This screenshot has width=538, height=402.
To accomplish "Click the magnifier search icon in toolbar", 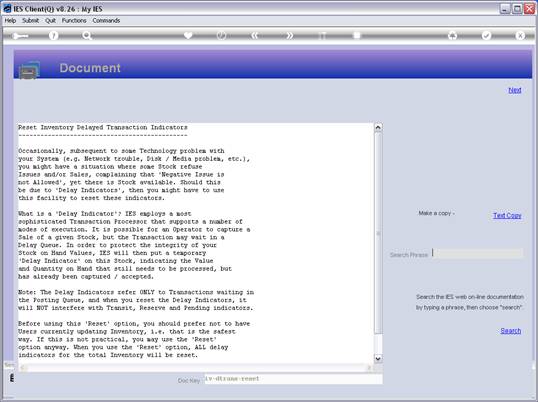I will tap(87, 36).
